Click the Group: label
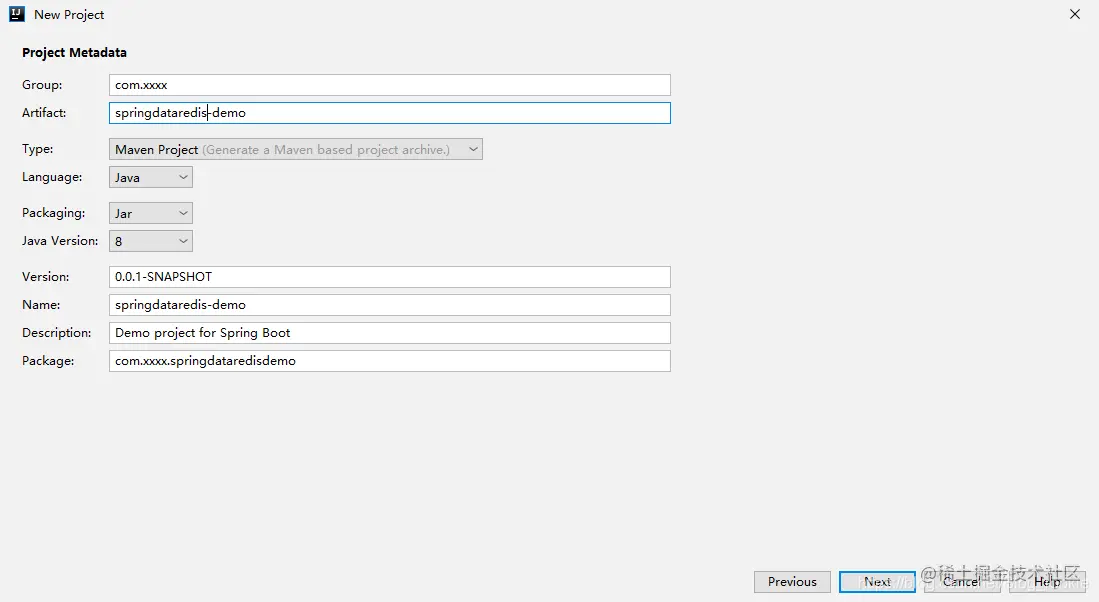This screenshot has height=602, width=1099. (42, 85)
